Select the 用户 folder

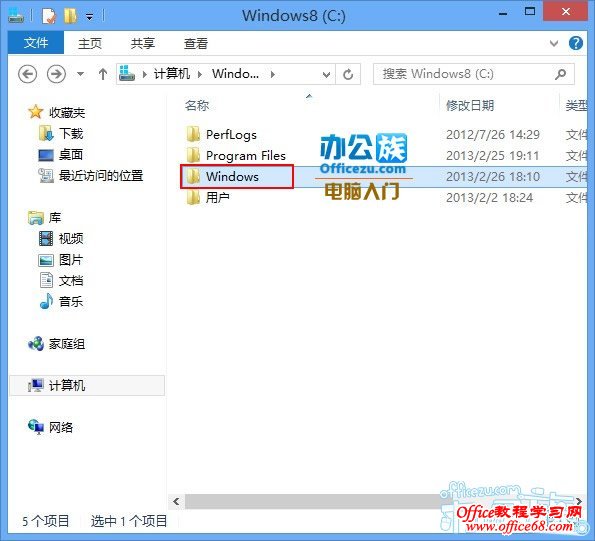218,198
